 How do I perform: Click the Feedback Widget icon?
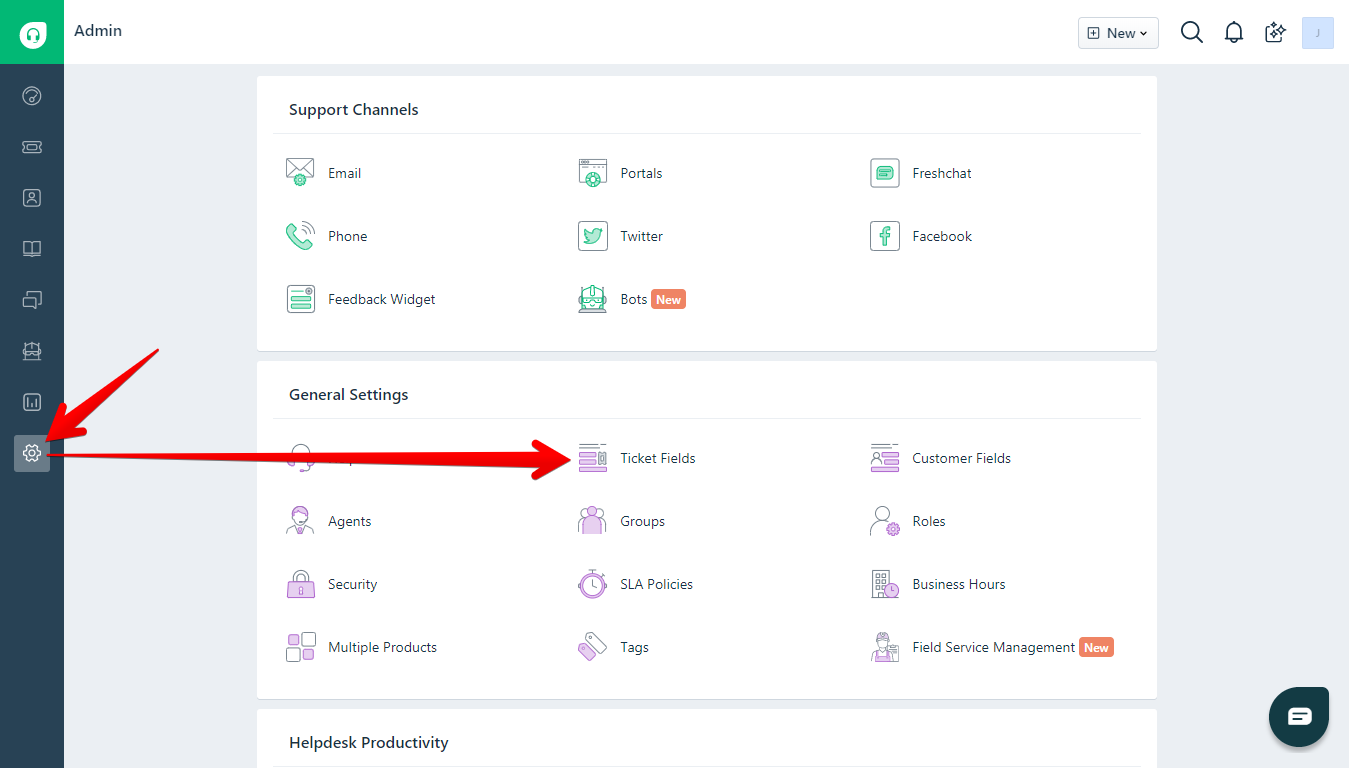[x=301, y=299]
